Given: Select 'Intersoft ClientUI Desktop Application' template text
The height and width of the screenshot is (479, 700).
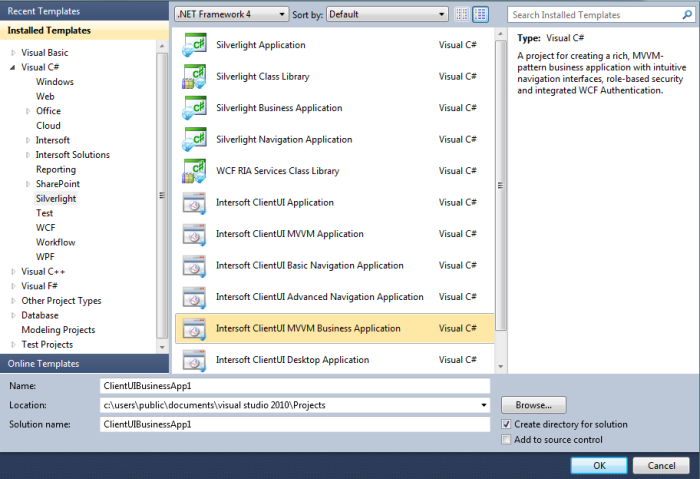Looking at the screenshot, I should point(292,360).
